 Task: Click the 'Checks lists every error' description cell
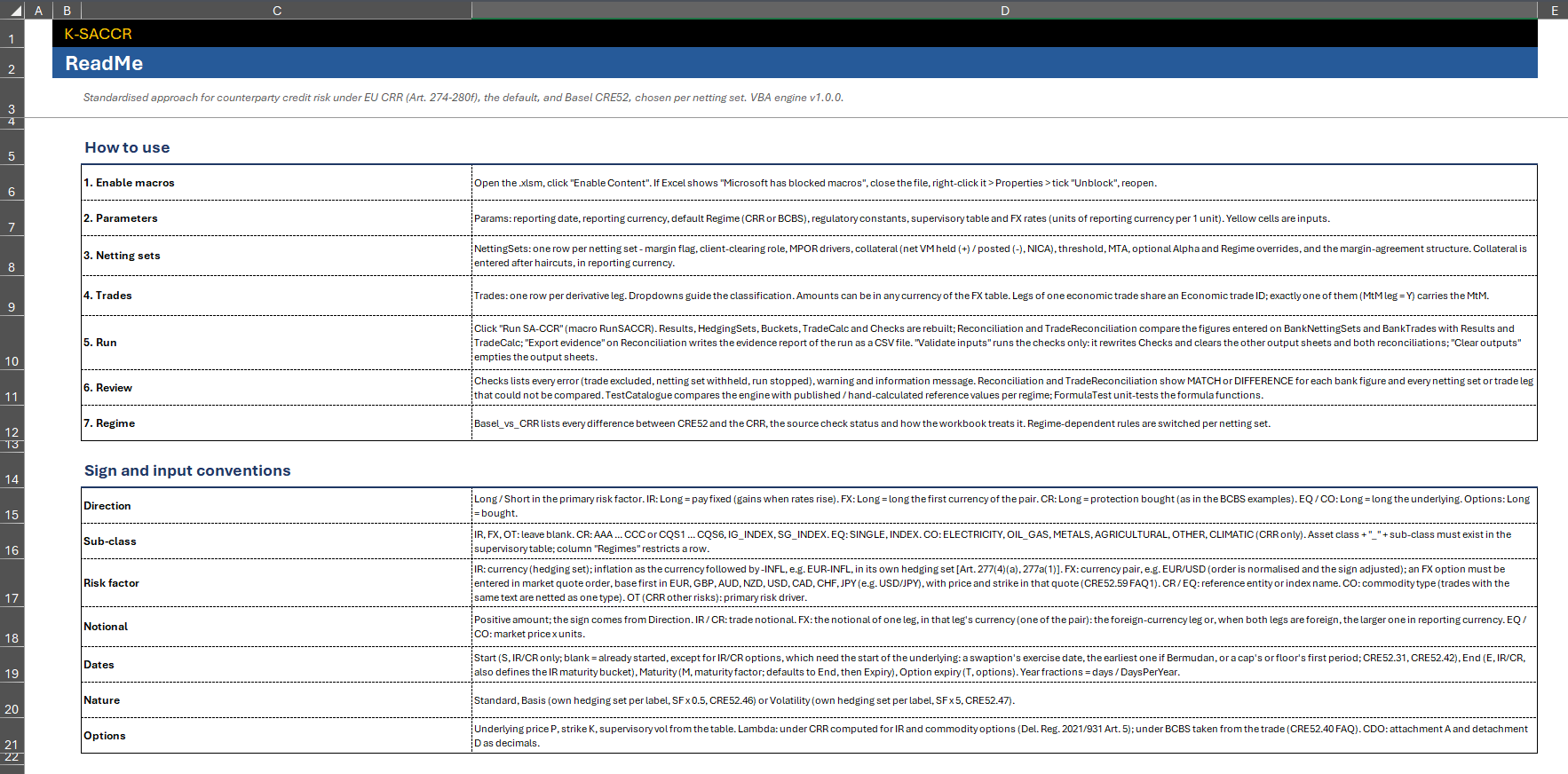[1004, 388]
